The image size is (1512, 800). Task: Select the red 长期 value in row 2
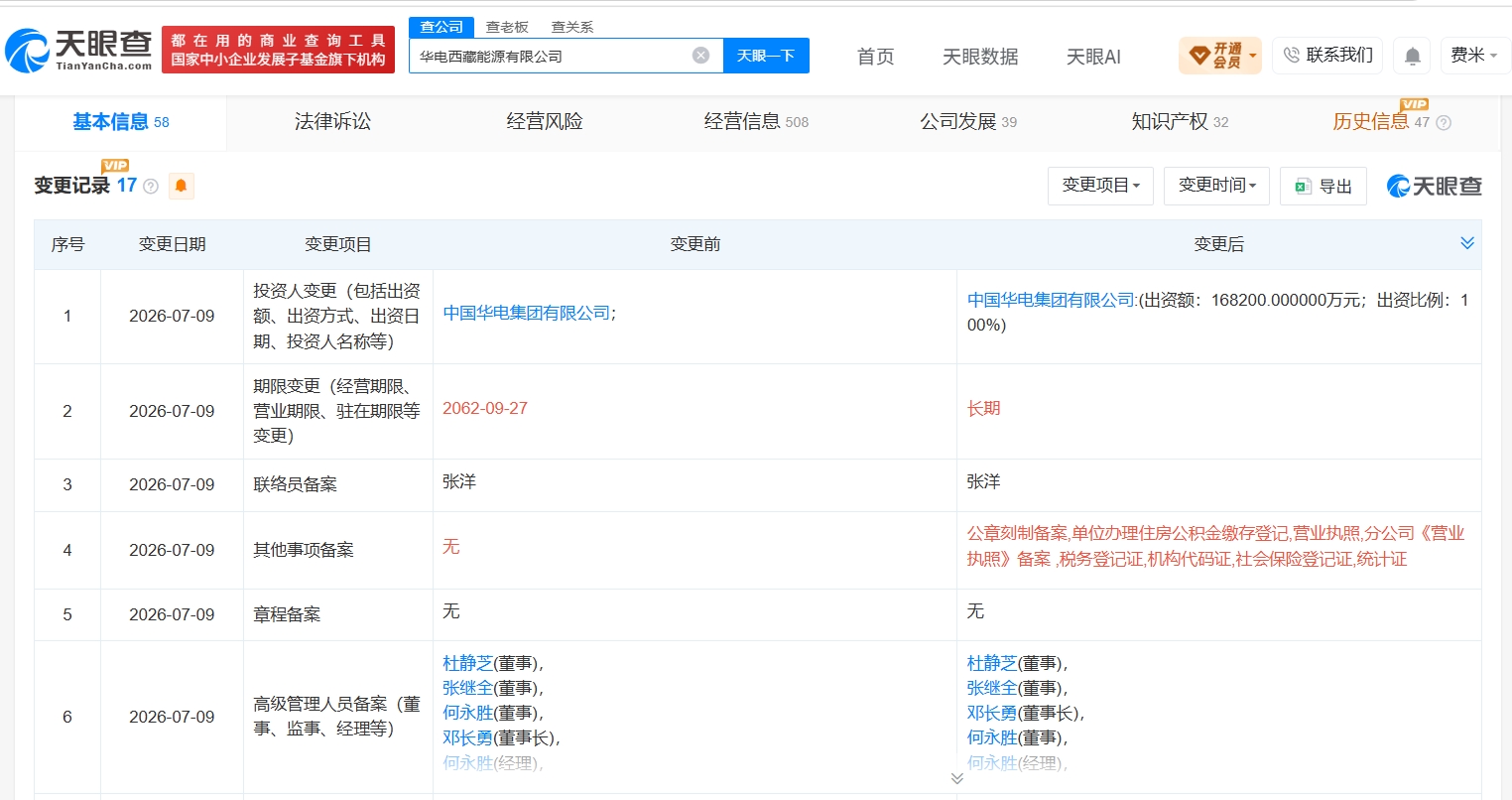coord(984,408)
